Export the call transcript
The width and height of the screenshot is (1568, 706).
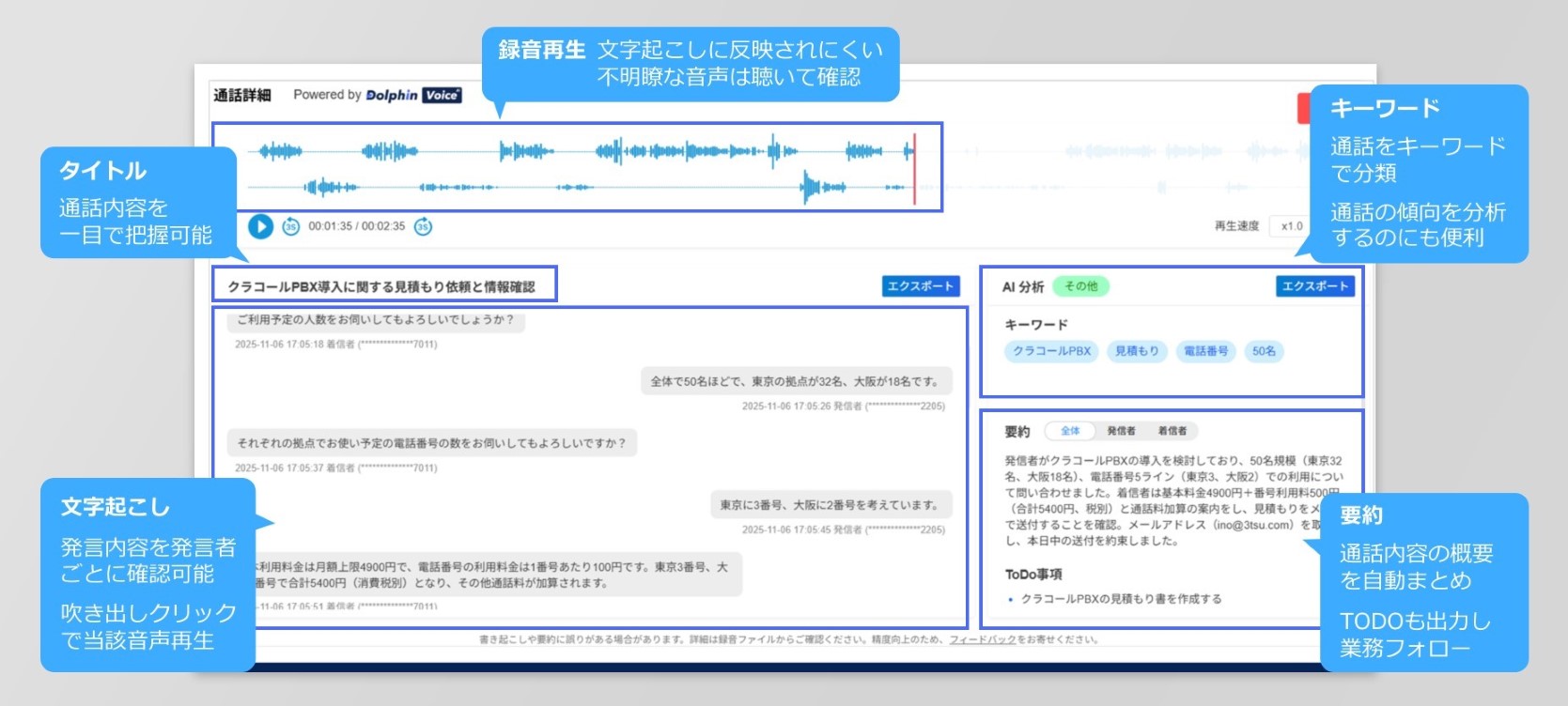click(920, 286)
